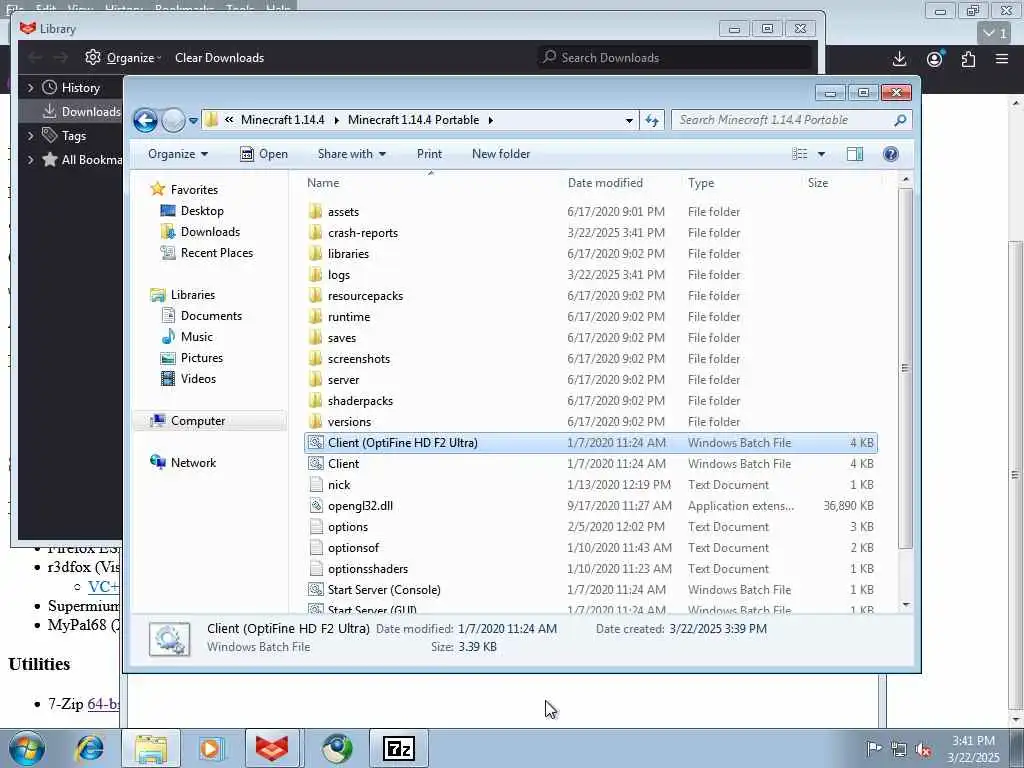Select the libraries folder icon in file list
This screenshot has height=768, width=1024.
315,253
